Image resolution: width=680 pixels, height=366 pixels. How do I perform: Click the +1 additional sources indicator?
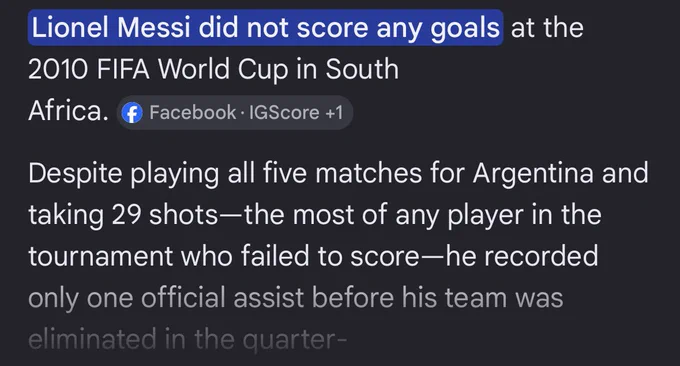(x=334, y=113)
